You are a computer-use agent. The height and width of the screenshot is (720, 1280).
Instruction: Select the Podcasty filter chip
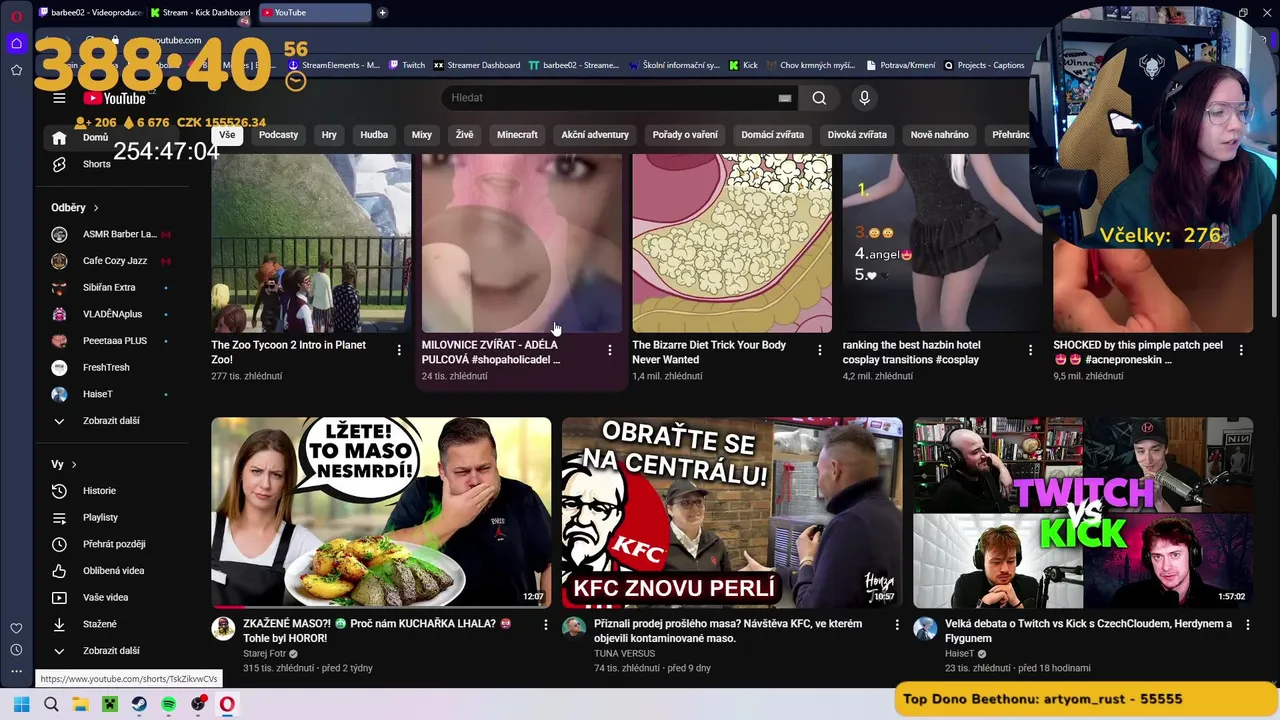click(278, 135)
